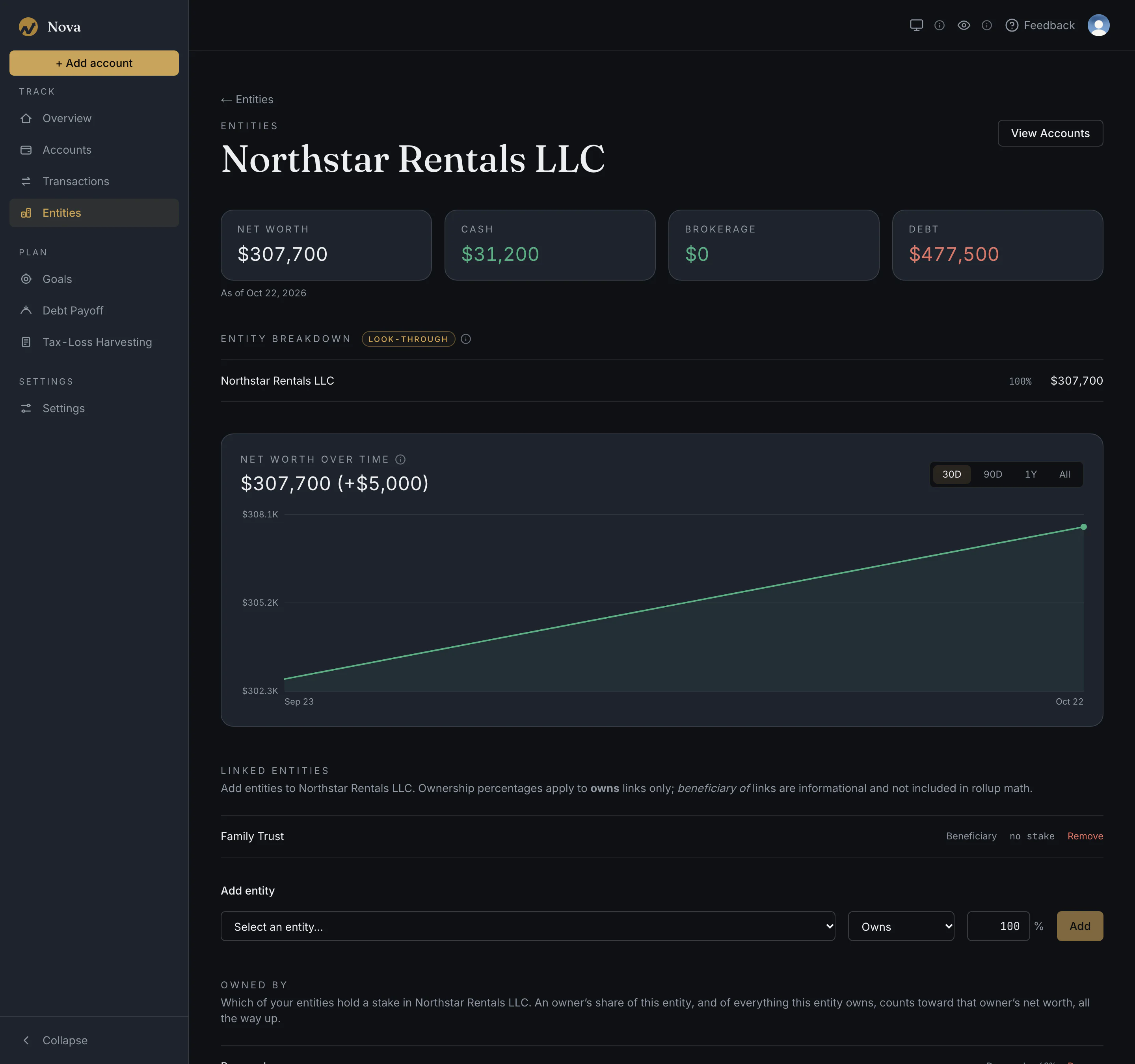Switch chart range to 1Y

pos(1031,474)
